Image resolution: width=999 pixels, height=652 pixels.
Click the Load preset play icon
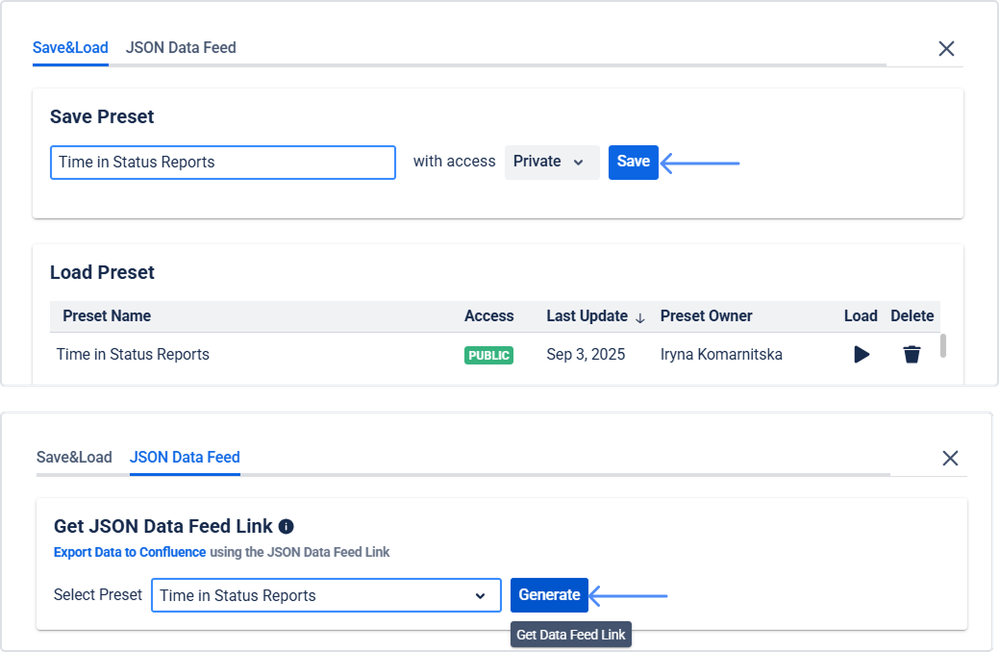(x=861, y=354)
